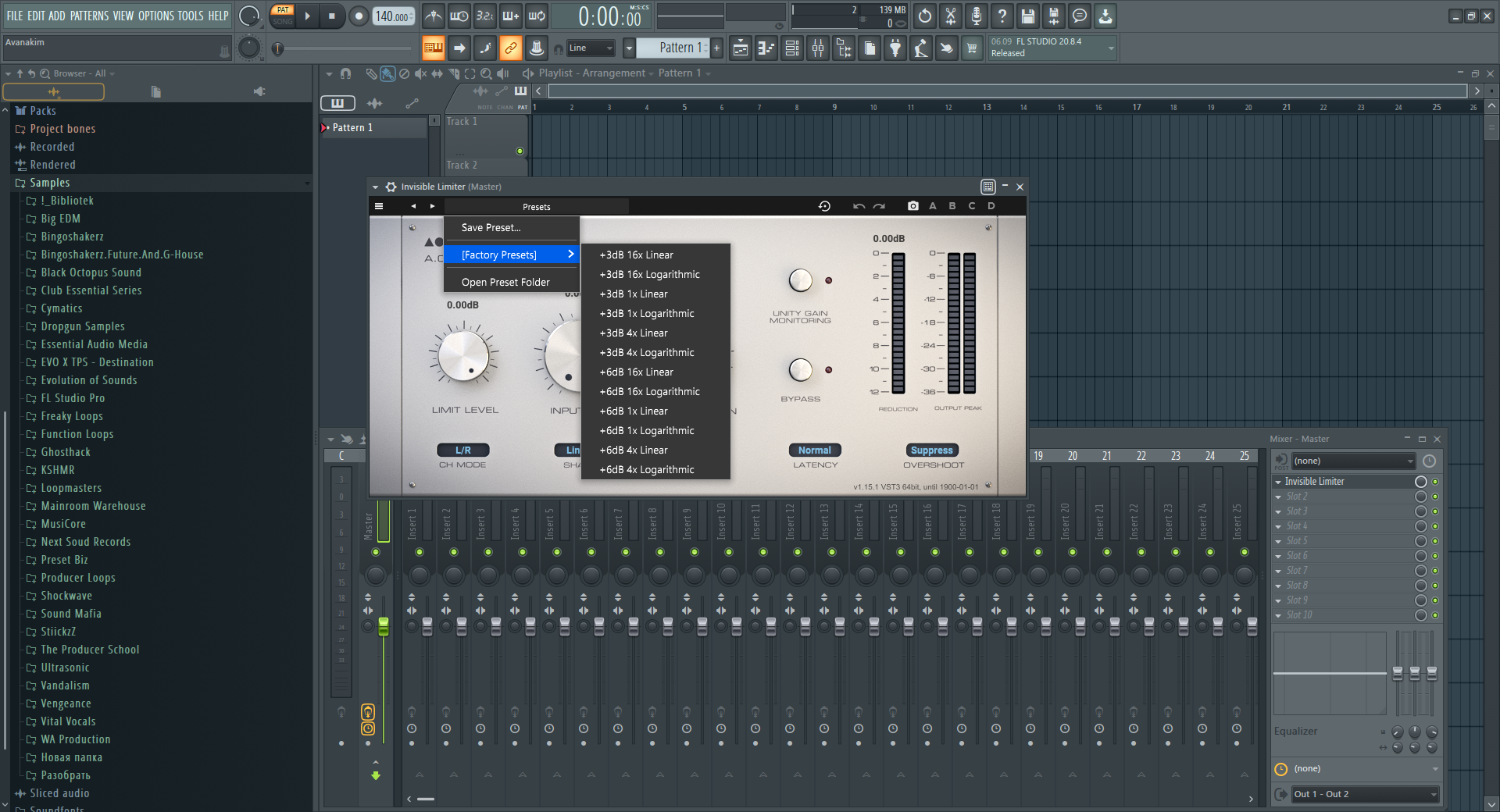
Task: Toggle Insert 1 mute LED in mixer
Action: tap(420, 552)
